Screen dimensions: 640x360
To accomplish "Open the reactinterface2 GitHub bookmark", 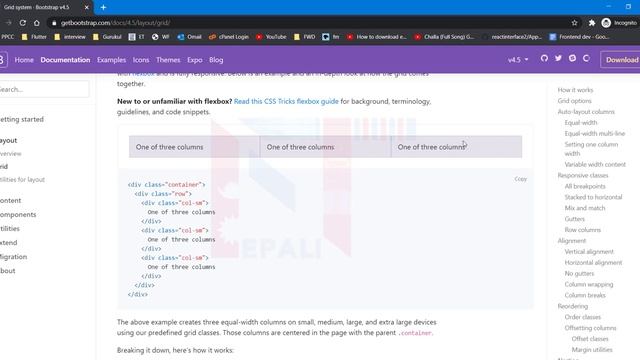I will 512,37.
